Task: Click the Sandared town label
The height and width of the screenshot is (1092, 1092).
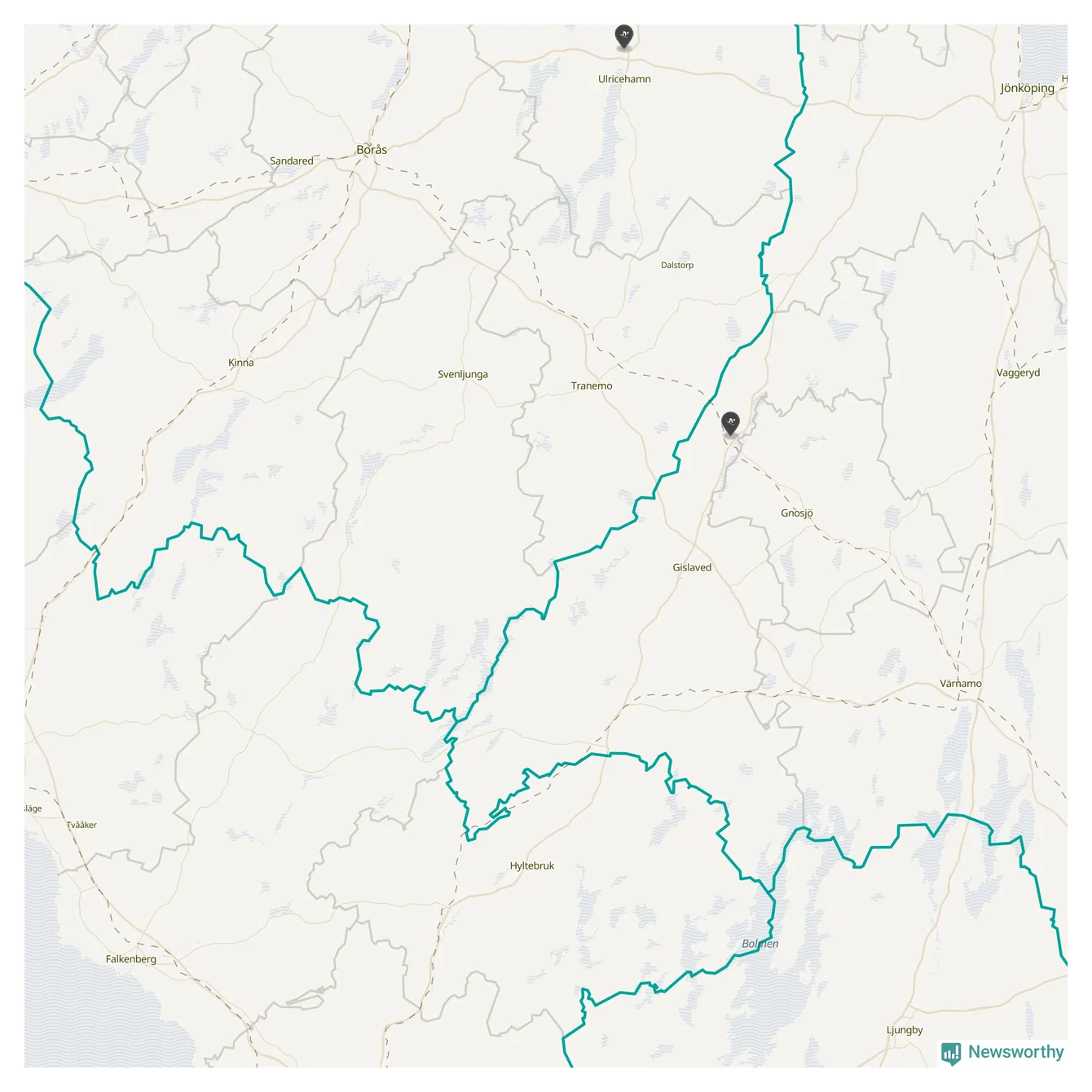Action: pos(292,161)
